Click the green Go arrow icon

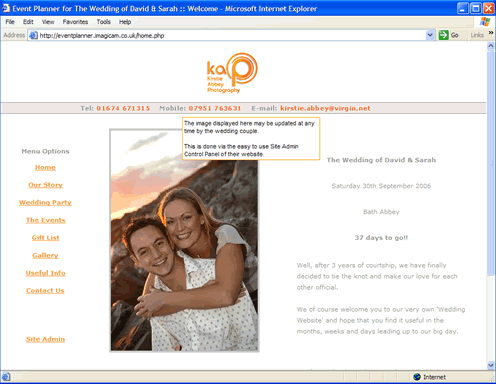443,35
